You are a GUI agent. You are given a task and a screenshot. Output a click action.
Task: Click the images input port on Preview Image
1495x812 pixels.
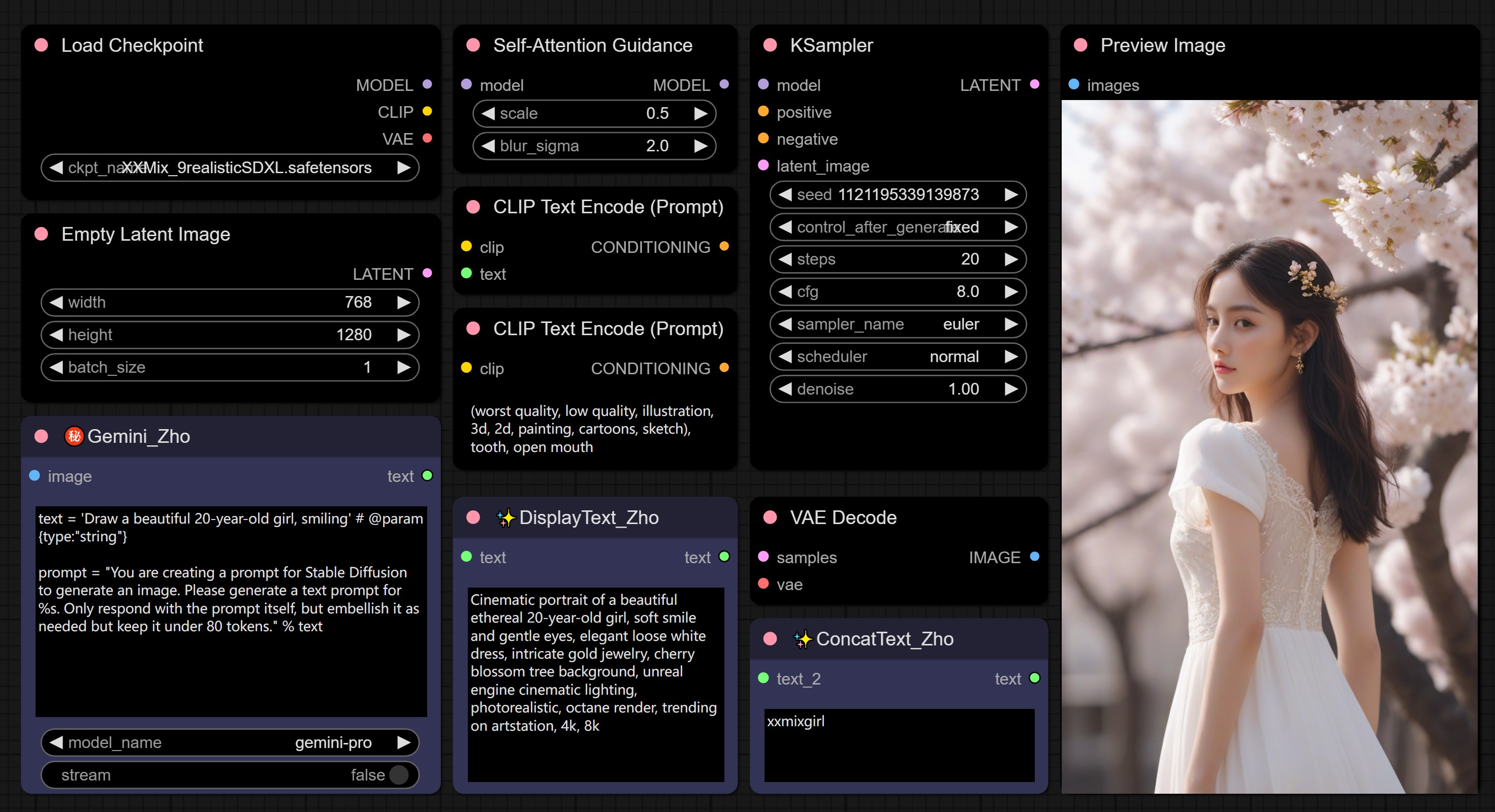click(x=1074, y=85)
